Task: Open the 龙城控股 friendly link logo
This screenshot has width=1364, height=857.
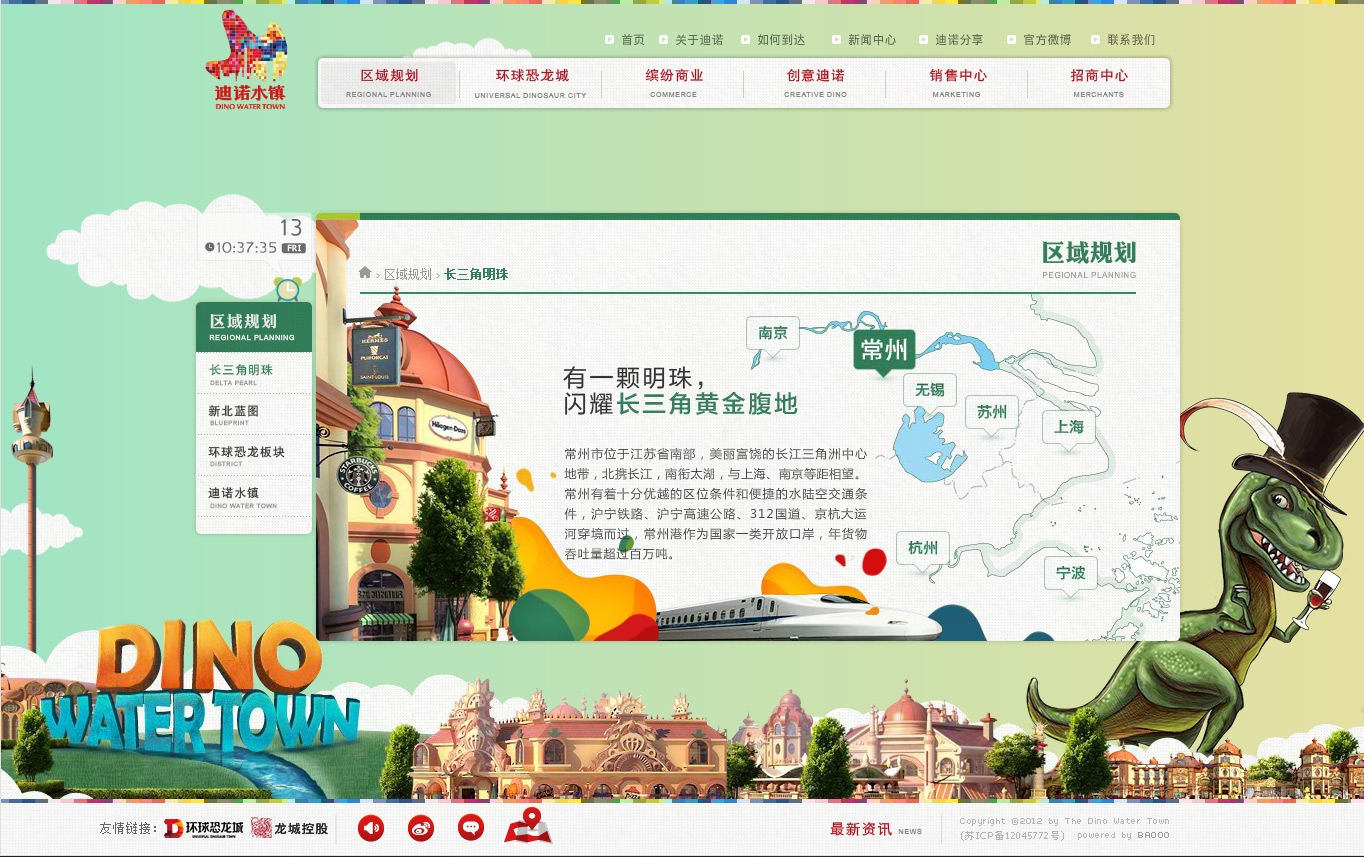Action: (x=289, y=828)
